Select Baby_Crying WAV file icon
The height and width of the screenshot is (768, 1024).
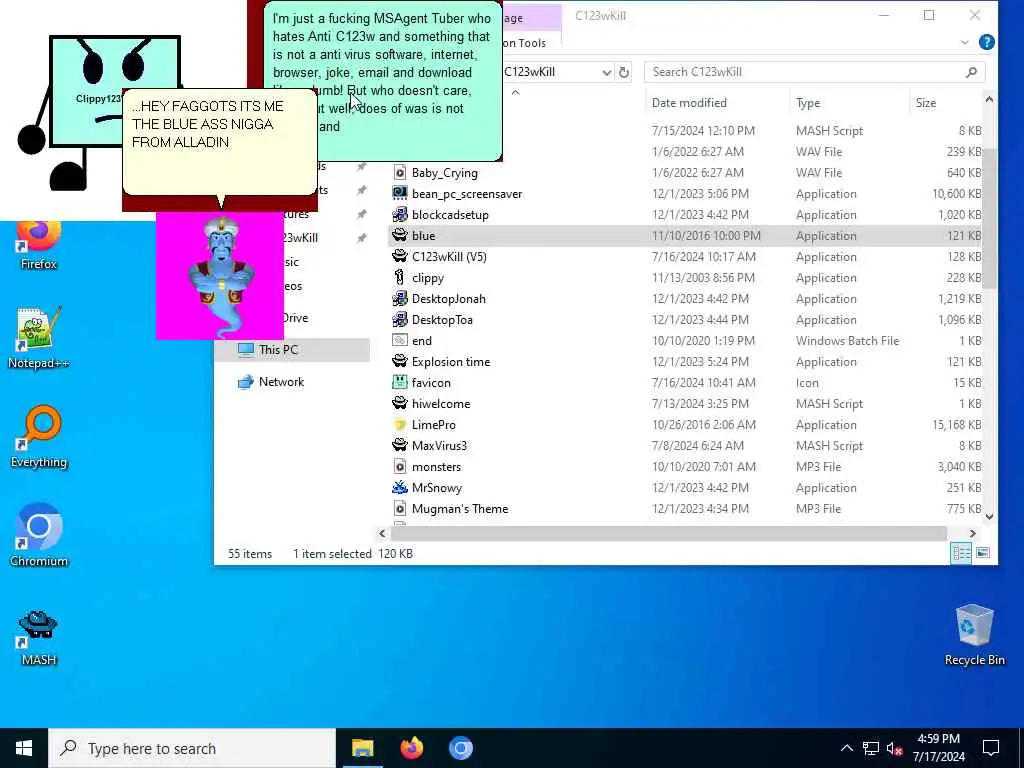coord(400,173)
